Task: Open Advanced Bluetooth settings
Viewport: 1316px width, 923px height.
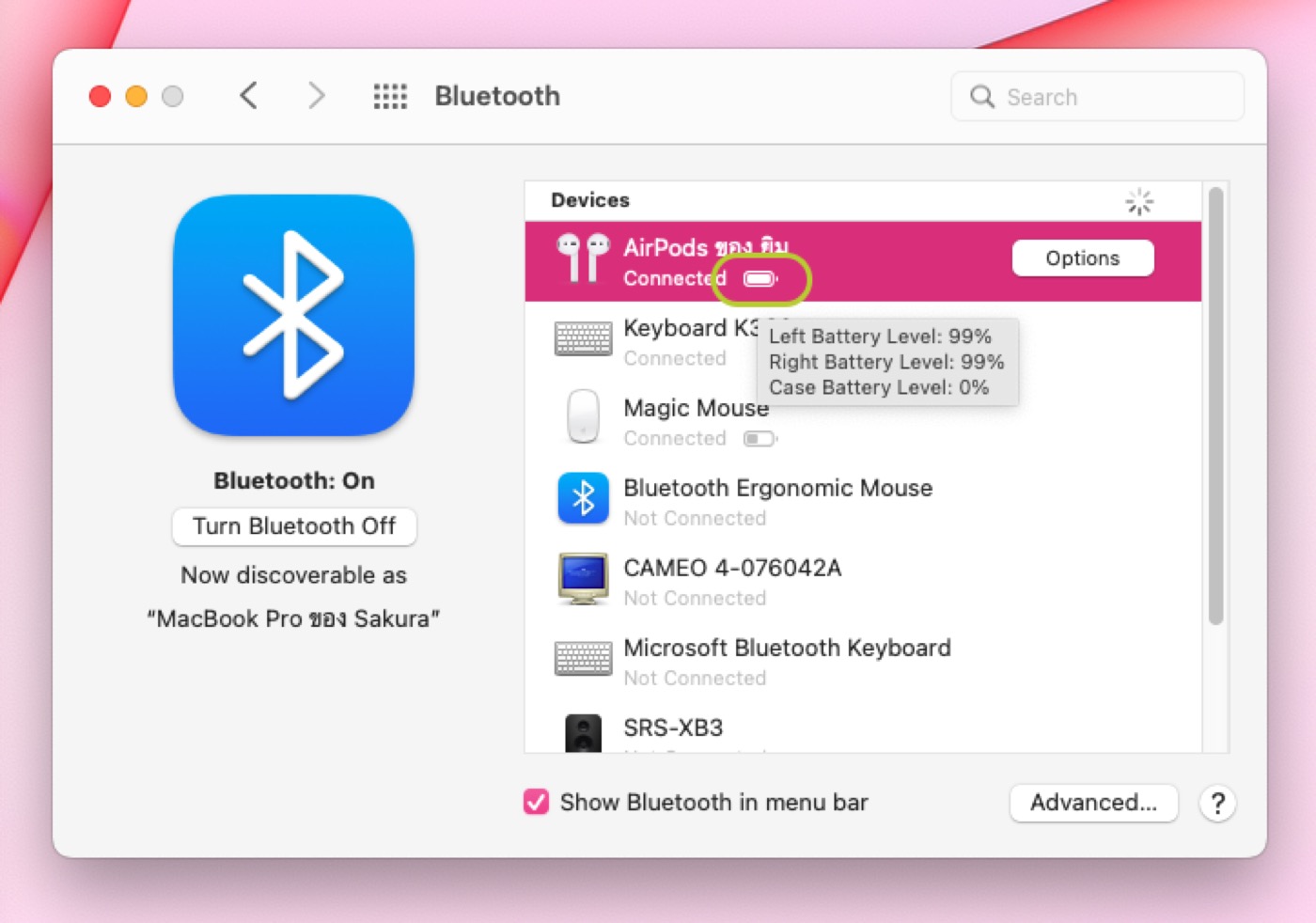Action: [1093, 803]
